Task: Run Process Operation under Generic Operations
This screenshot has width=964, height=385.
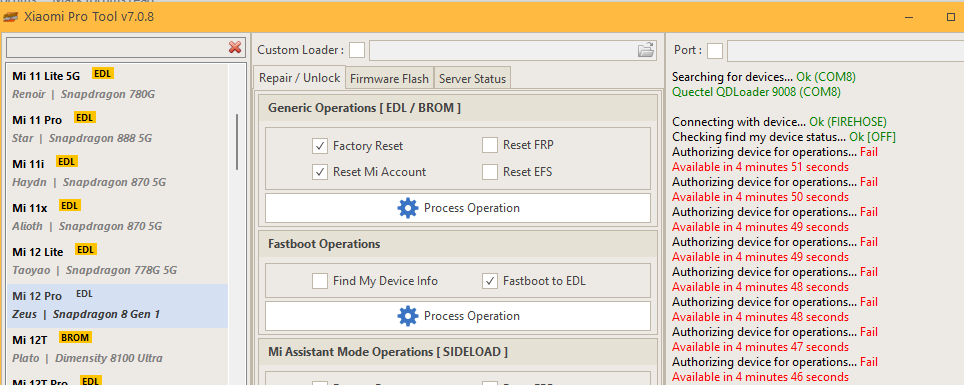Action: pos(457,208)
